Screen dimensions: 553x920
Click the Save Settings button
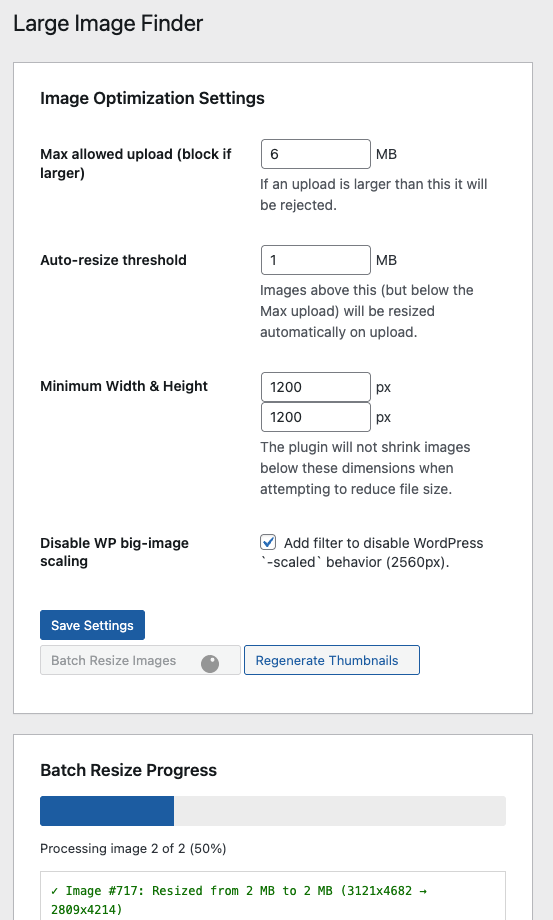pyautogui.click(x=92, y=625)
